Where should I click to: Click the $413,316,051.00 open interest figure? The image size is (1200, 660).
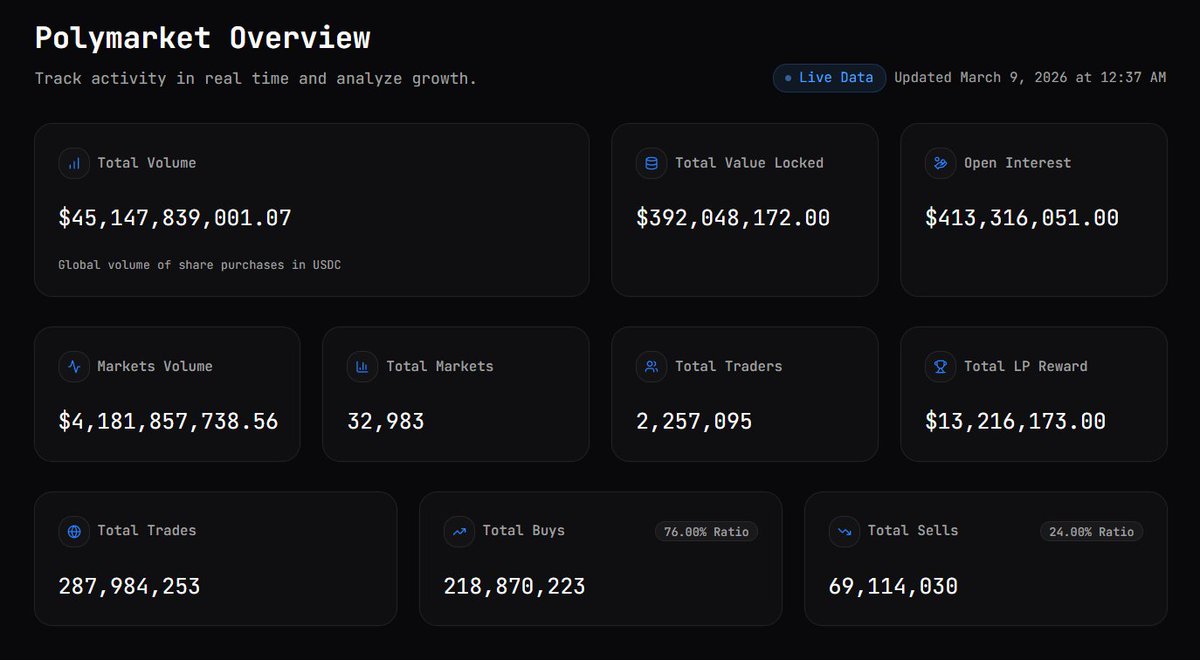click(x=1022, y=218)
